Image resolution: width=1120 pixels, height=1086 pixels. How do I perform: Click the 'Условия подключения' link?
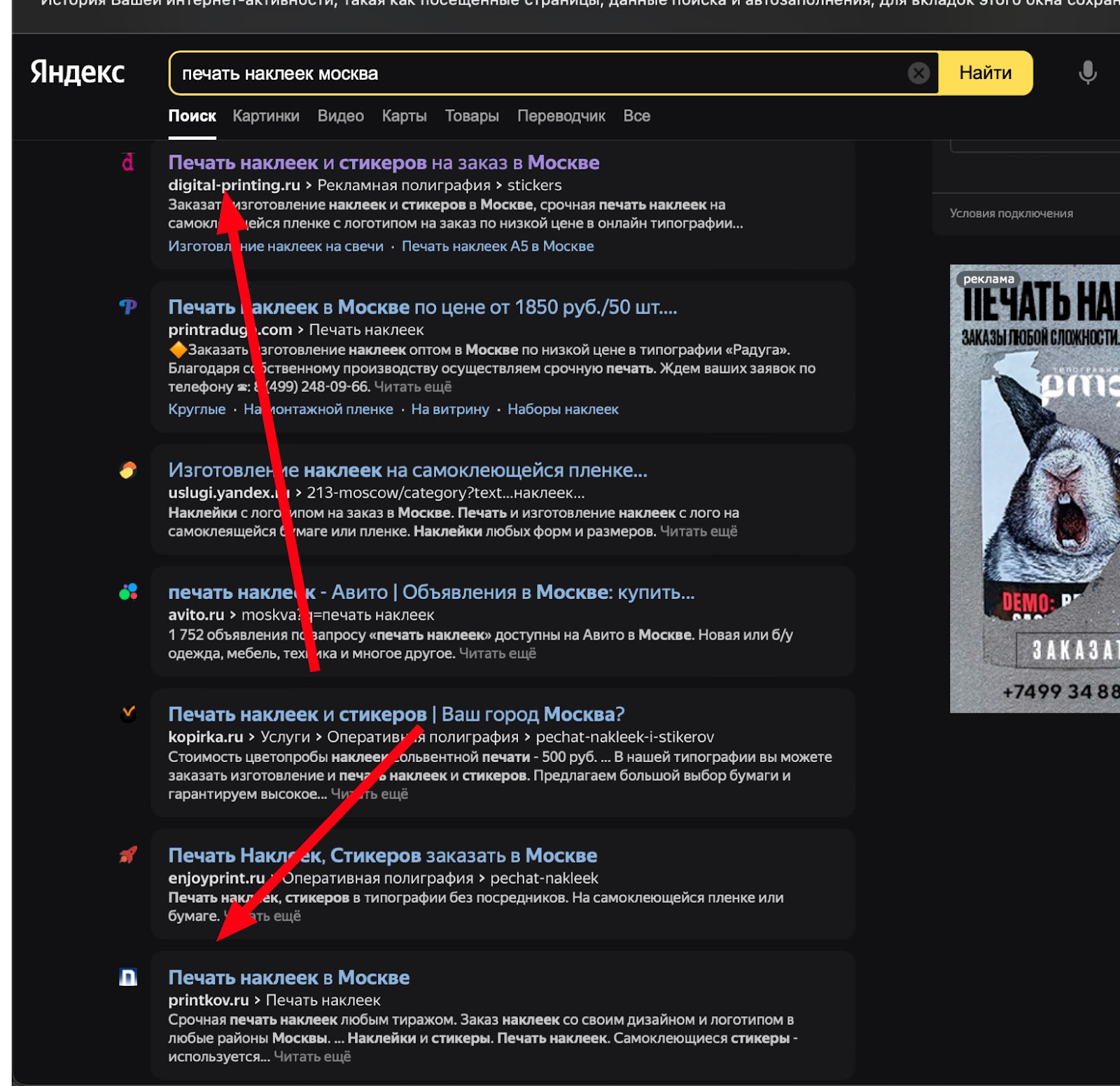coord(1011,213)
